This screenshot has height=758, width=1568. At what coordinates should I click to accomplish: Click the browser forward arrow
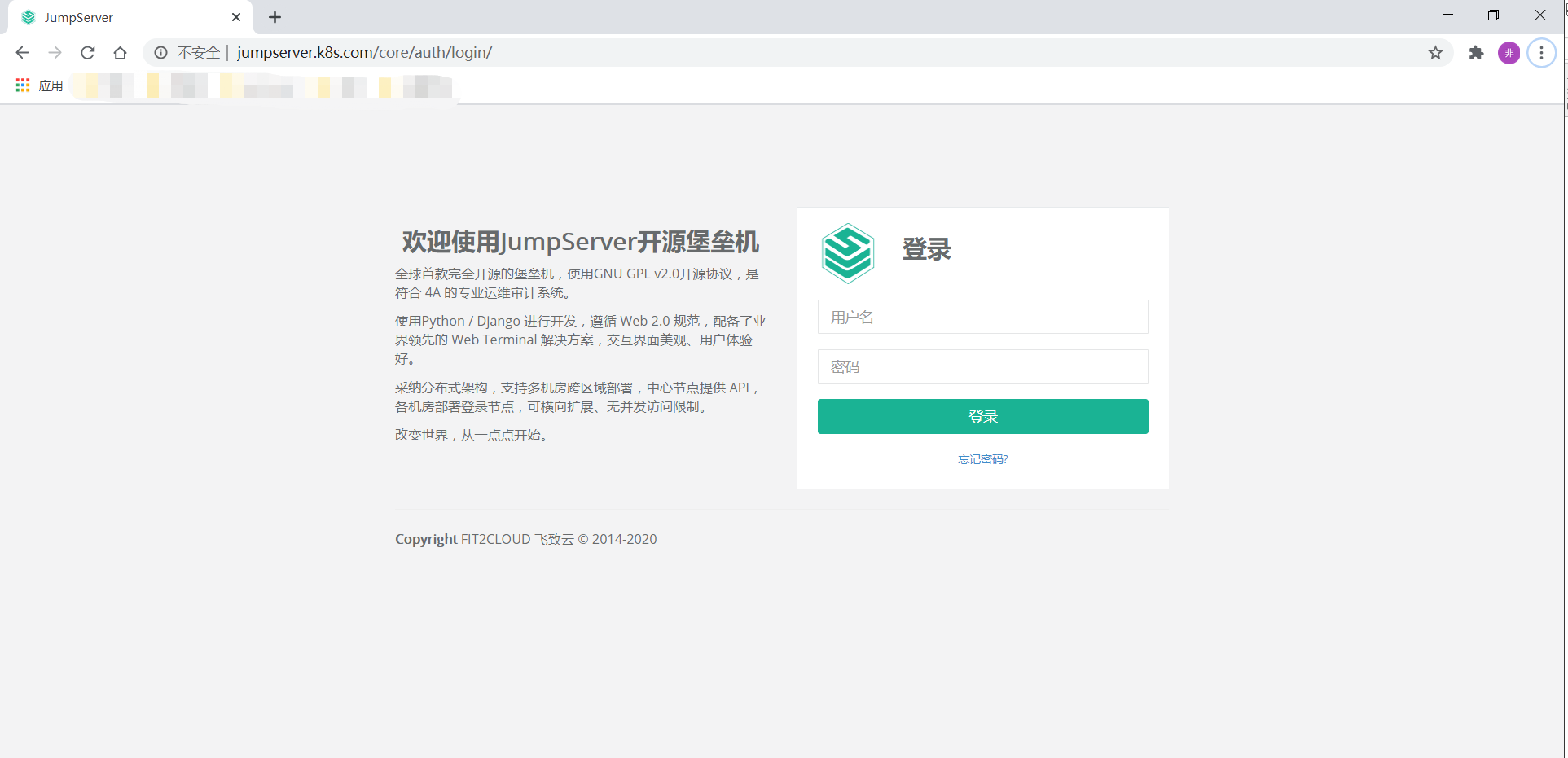click(x=55, y=53)
